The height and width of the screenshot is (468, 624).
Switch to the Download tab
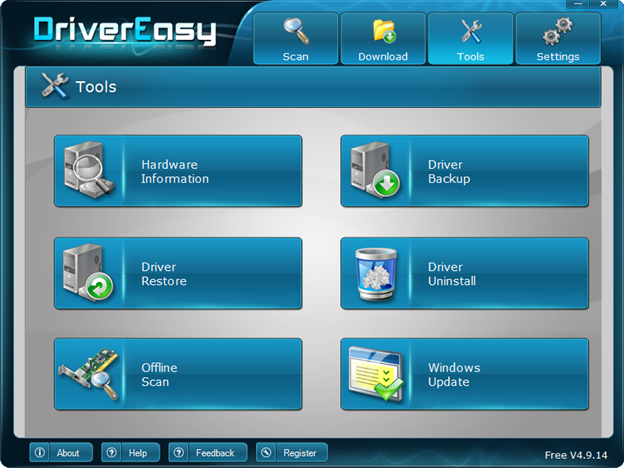[x=383, y=39]
